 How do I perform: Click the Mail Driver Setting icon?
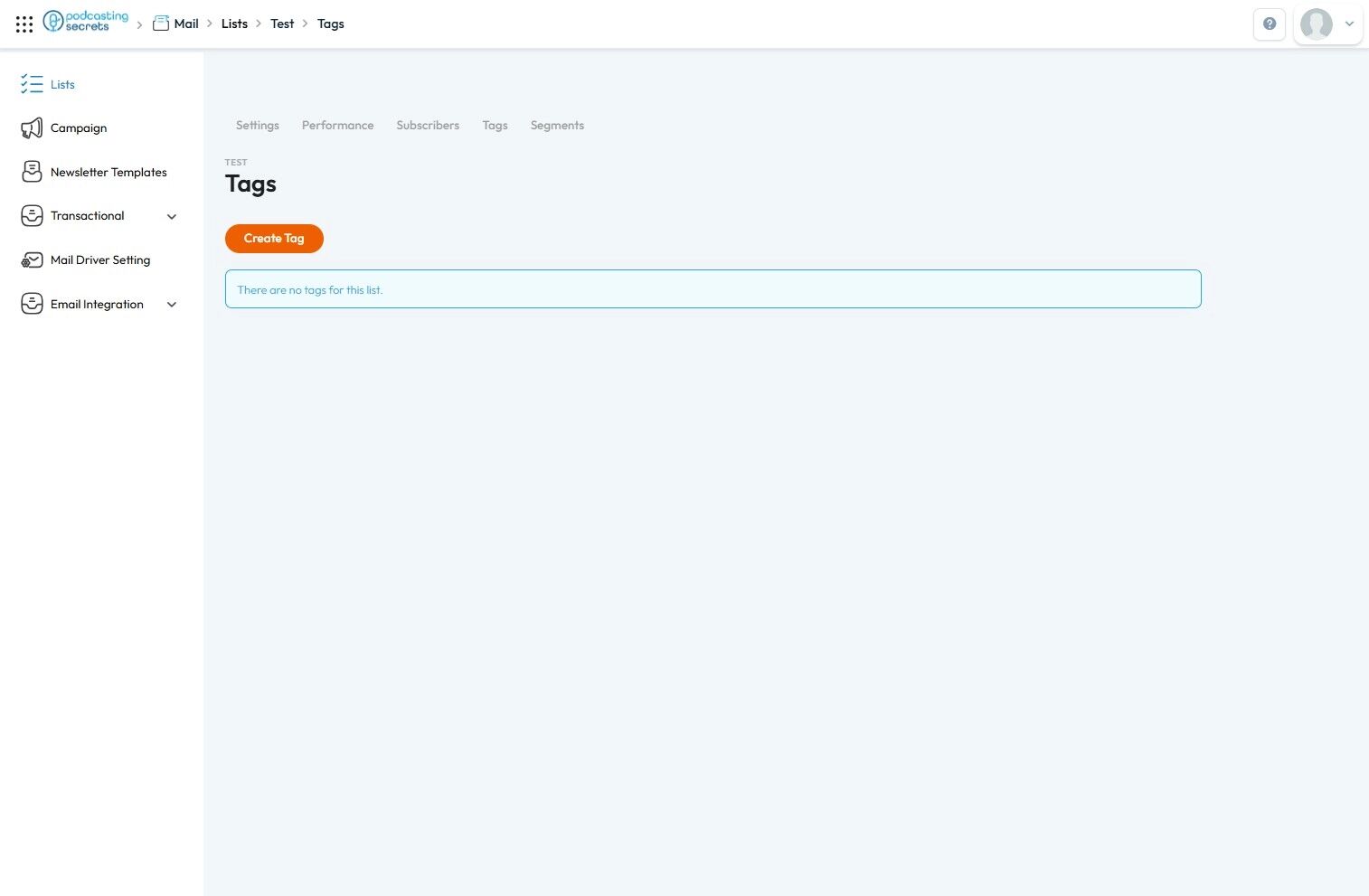[32, 260]
